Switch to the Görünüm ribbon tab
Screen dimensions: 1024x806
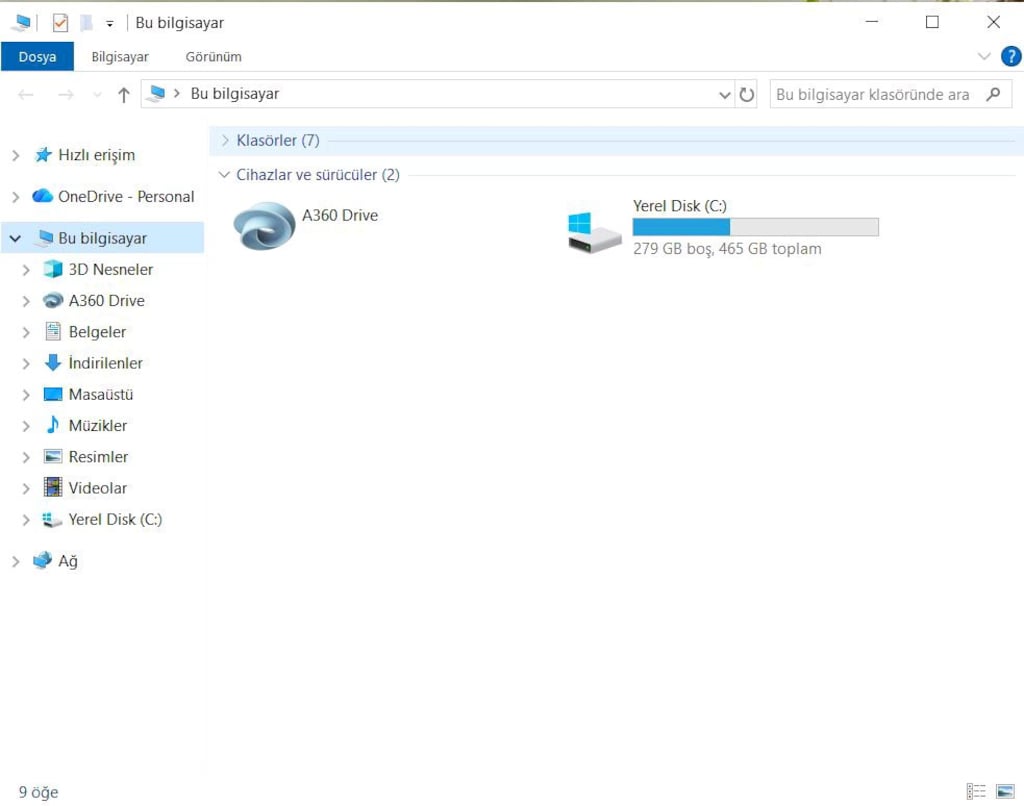tap(214, 57)
